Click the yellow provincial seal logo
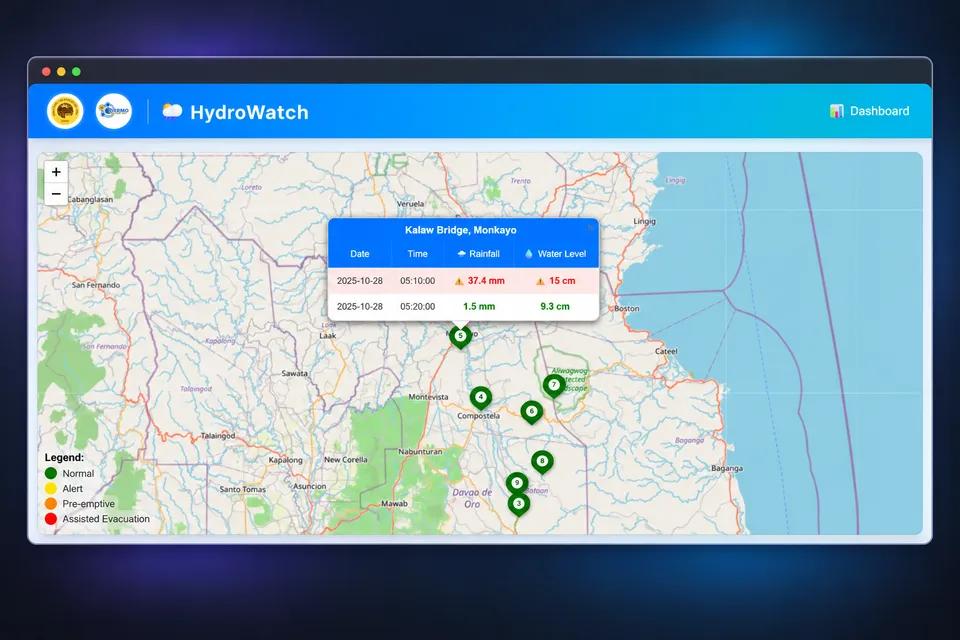The image size is (960, 640). [65, 111]
